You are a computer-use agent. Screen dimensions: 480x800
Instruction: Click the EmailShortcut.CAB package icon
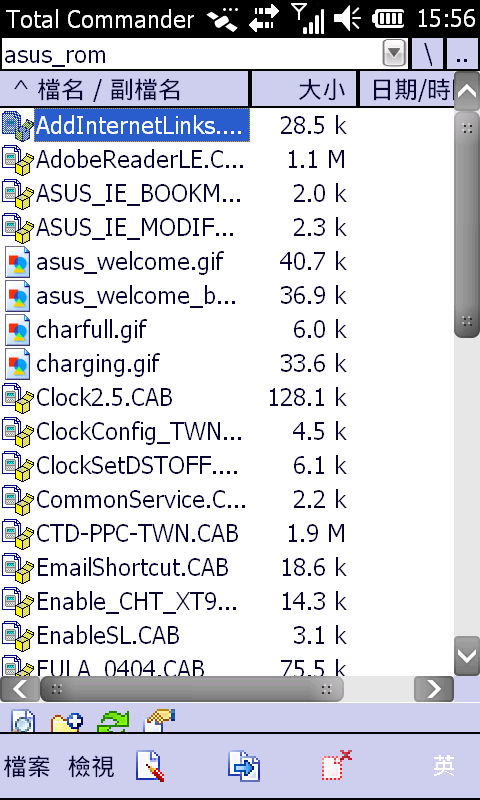tap(17, 568)
